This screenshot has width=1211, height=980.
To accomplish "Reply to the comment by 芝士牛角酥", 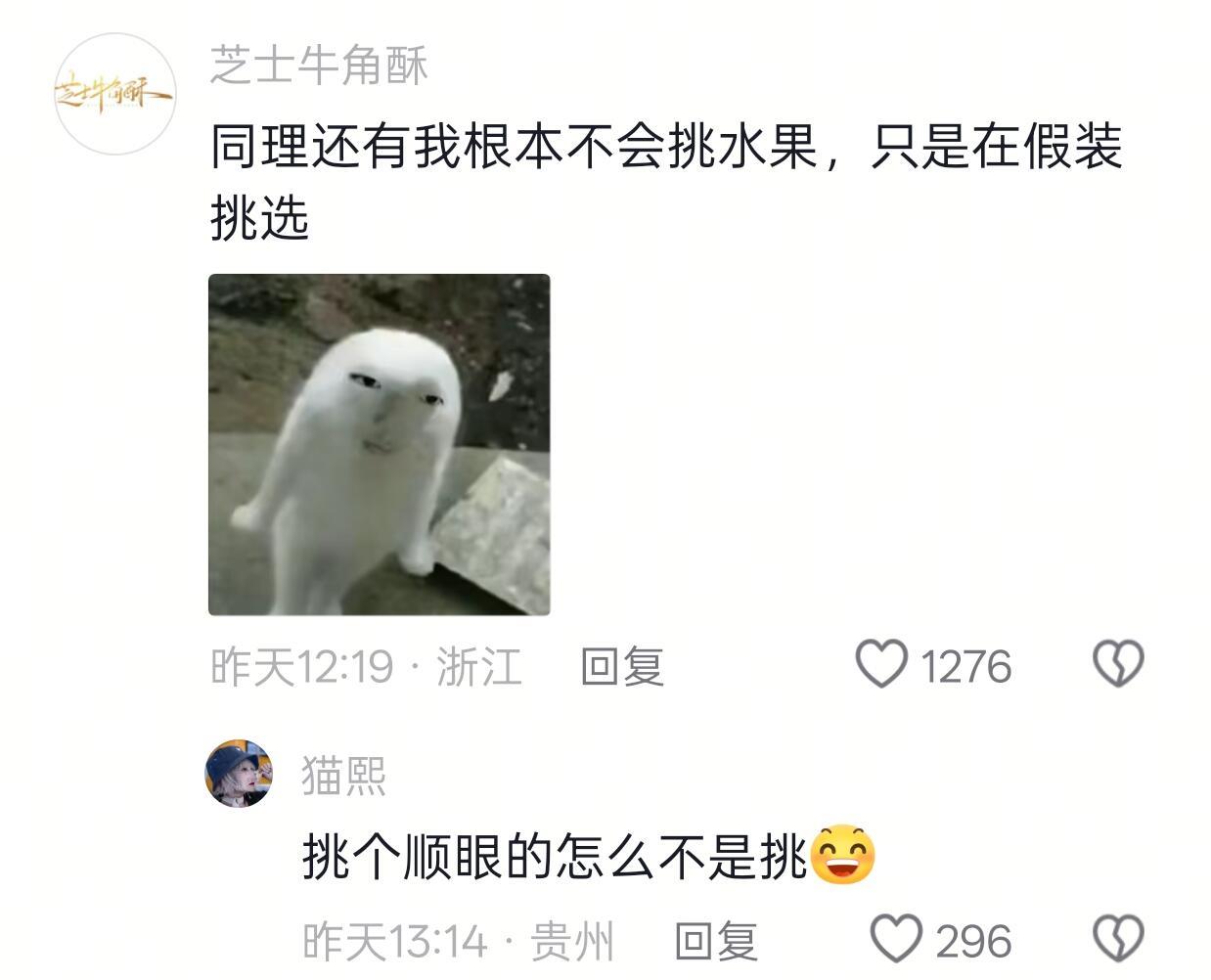I will pyautogui.click(x=622, y=666).
